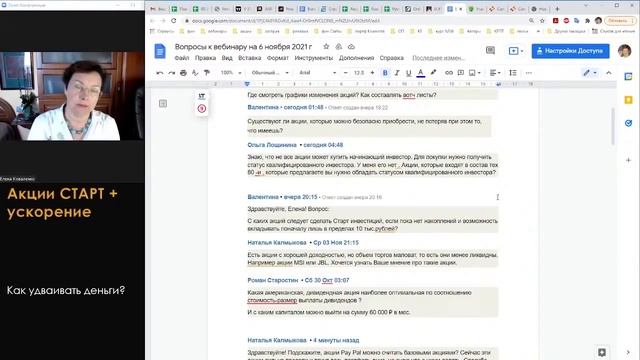The width and height of the screenshot is (640, 360).
Task: Click the Настройки Доступа share button
Action: 570,51
